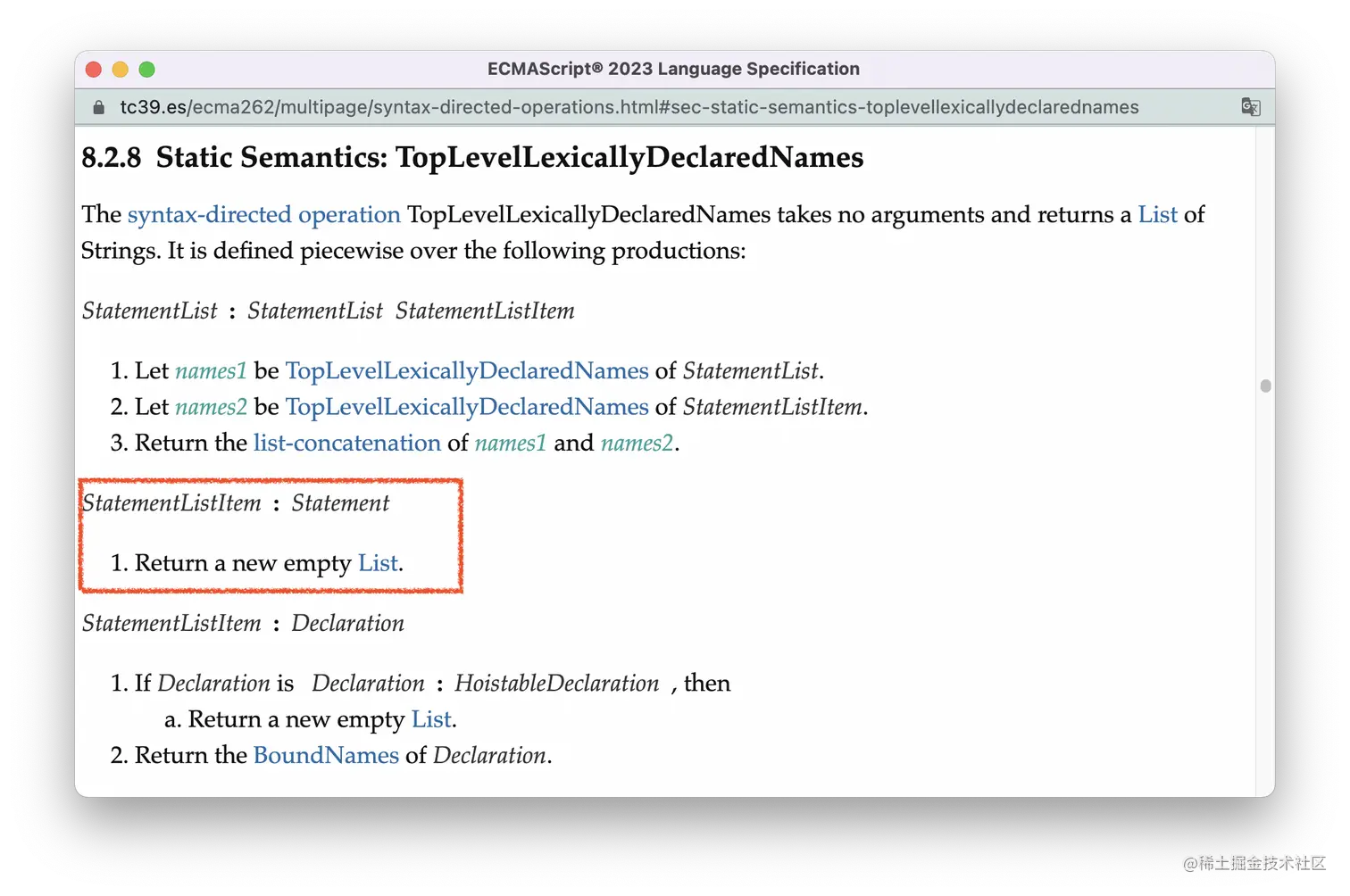Open the list-concatenation link
The image size is (1350, 896).
(347, 443)
